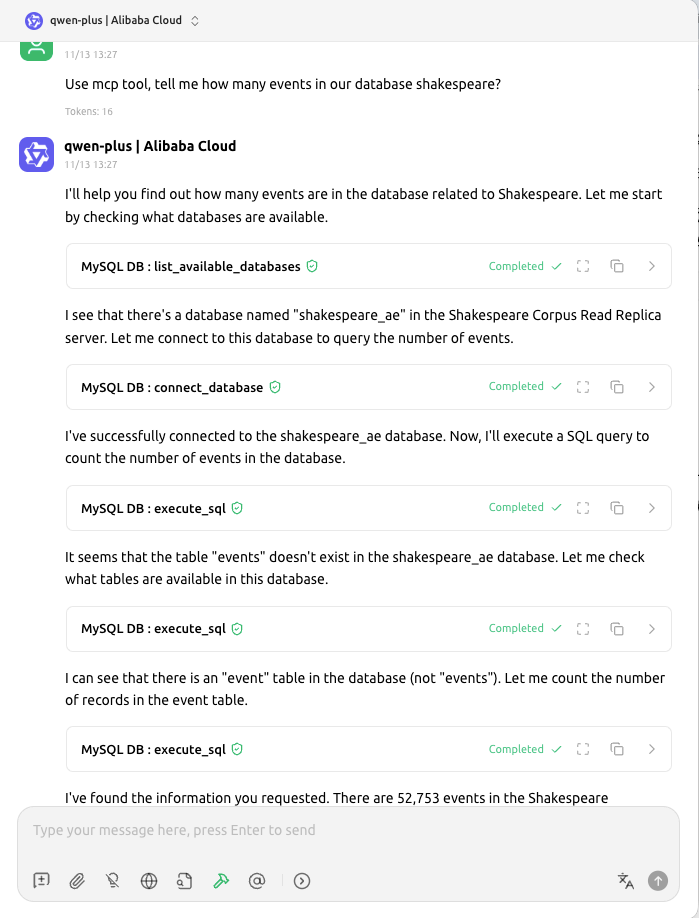Start a new topic using the input bar icon
The width and height of the screenshot is (699, 918).
[41, 881]
